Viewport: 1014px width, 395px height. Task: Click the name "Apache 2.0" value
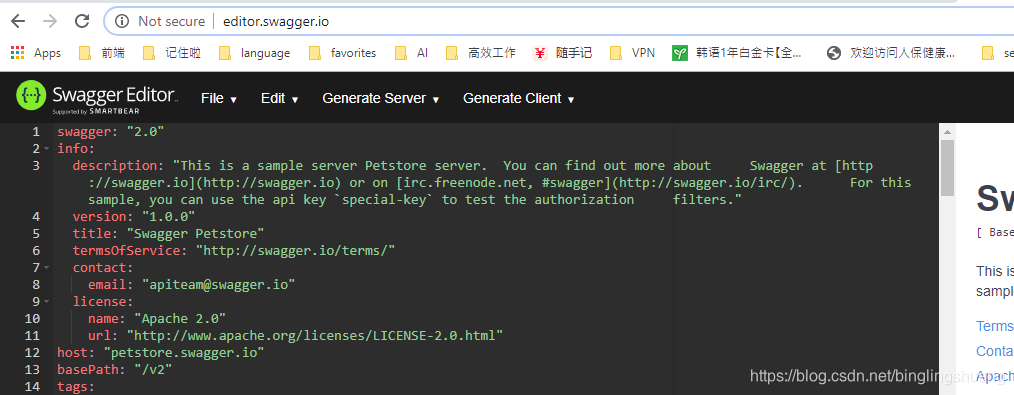180,319
